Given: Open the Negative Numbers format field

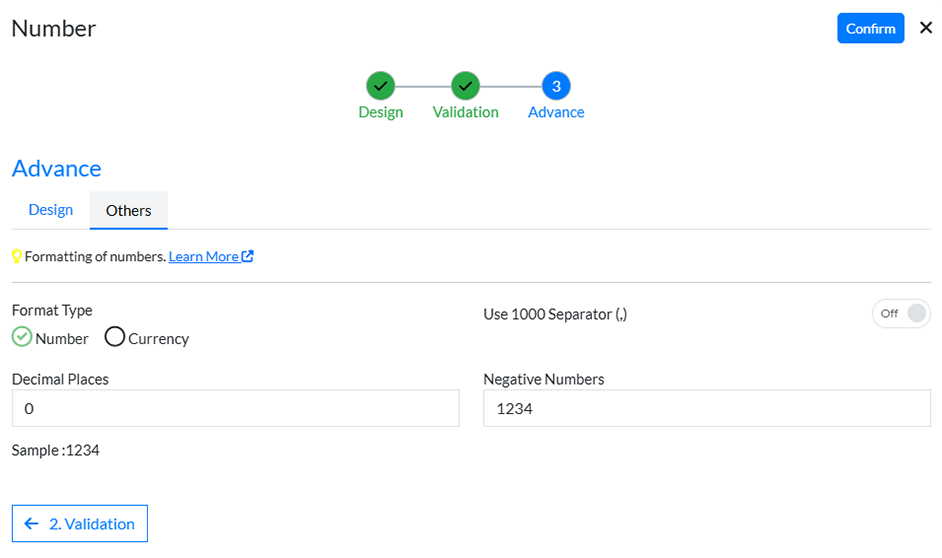Looking at the screenshot, I should click(x=706, y=408).
